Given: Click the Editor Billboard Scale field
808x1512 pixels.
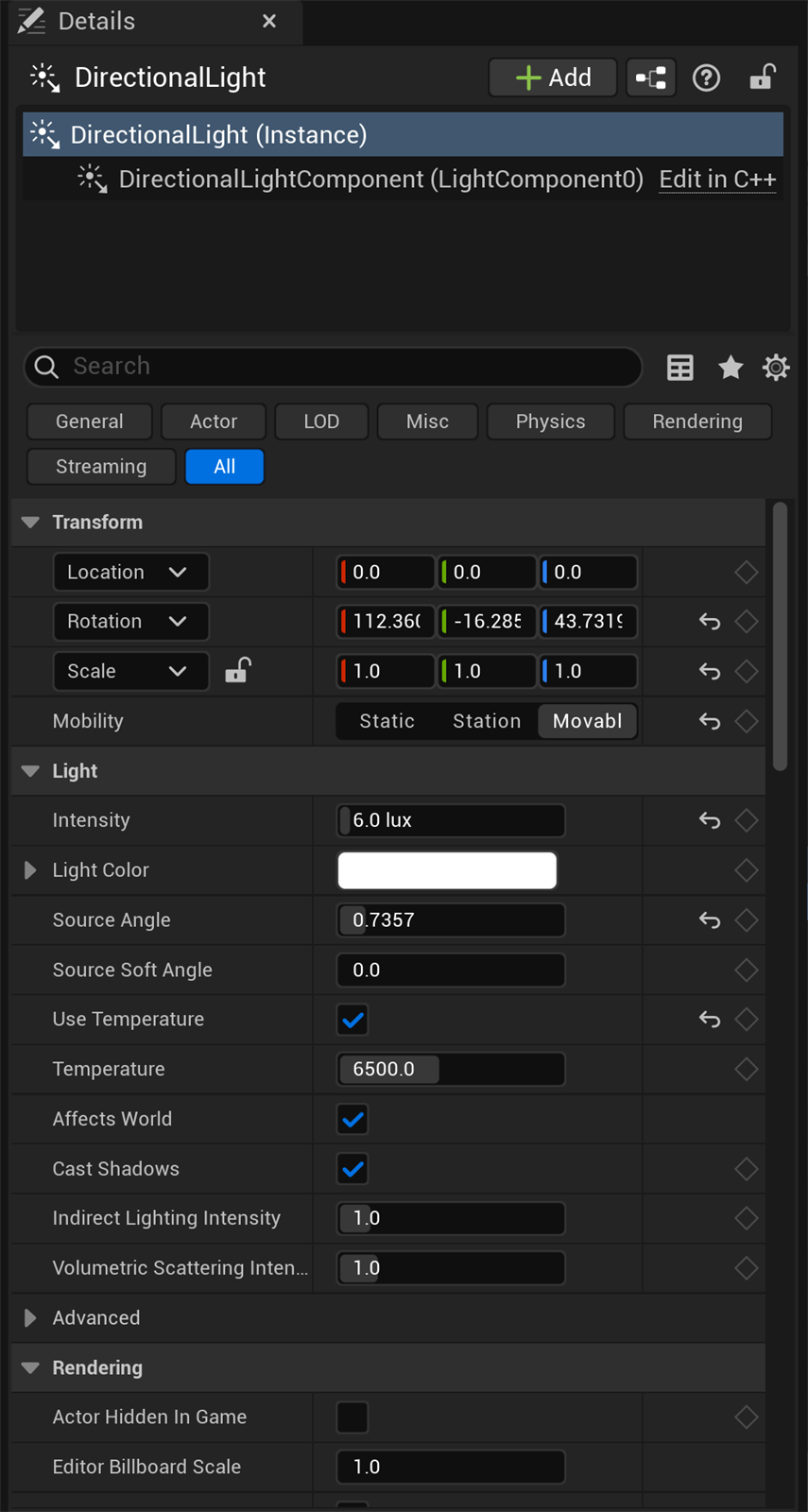Looking at the screenshot, I should 451,1467.
